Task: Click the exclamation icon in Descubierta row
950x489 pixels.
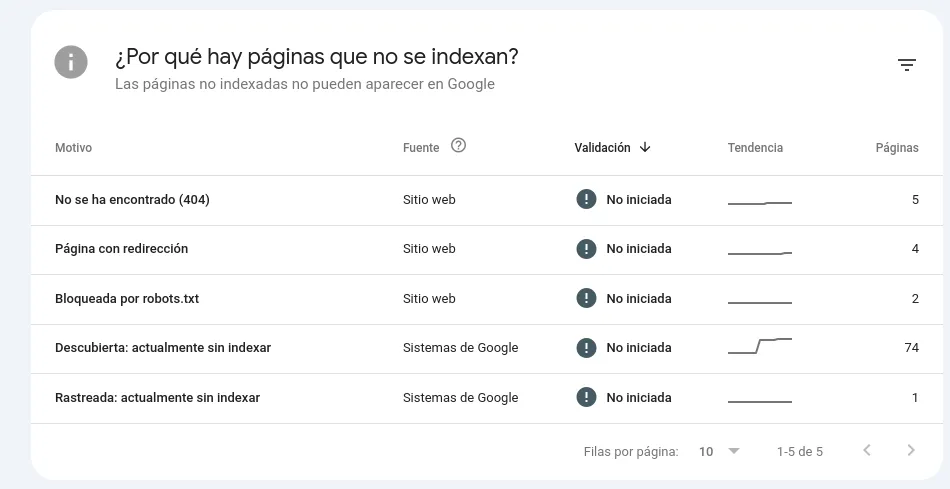Action: click(586, 348)
